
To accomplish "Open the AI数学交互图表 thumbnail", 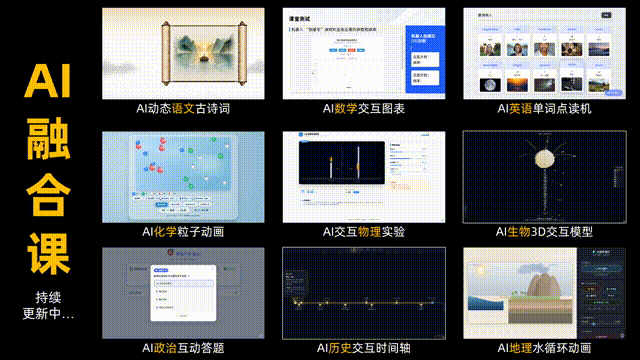I will click(x=364, y=53).
